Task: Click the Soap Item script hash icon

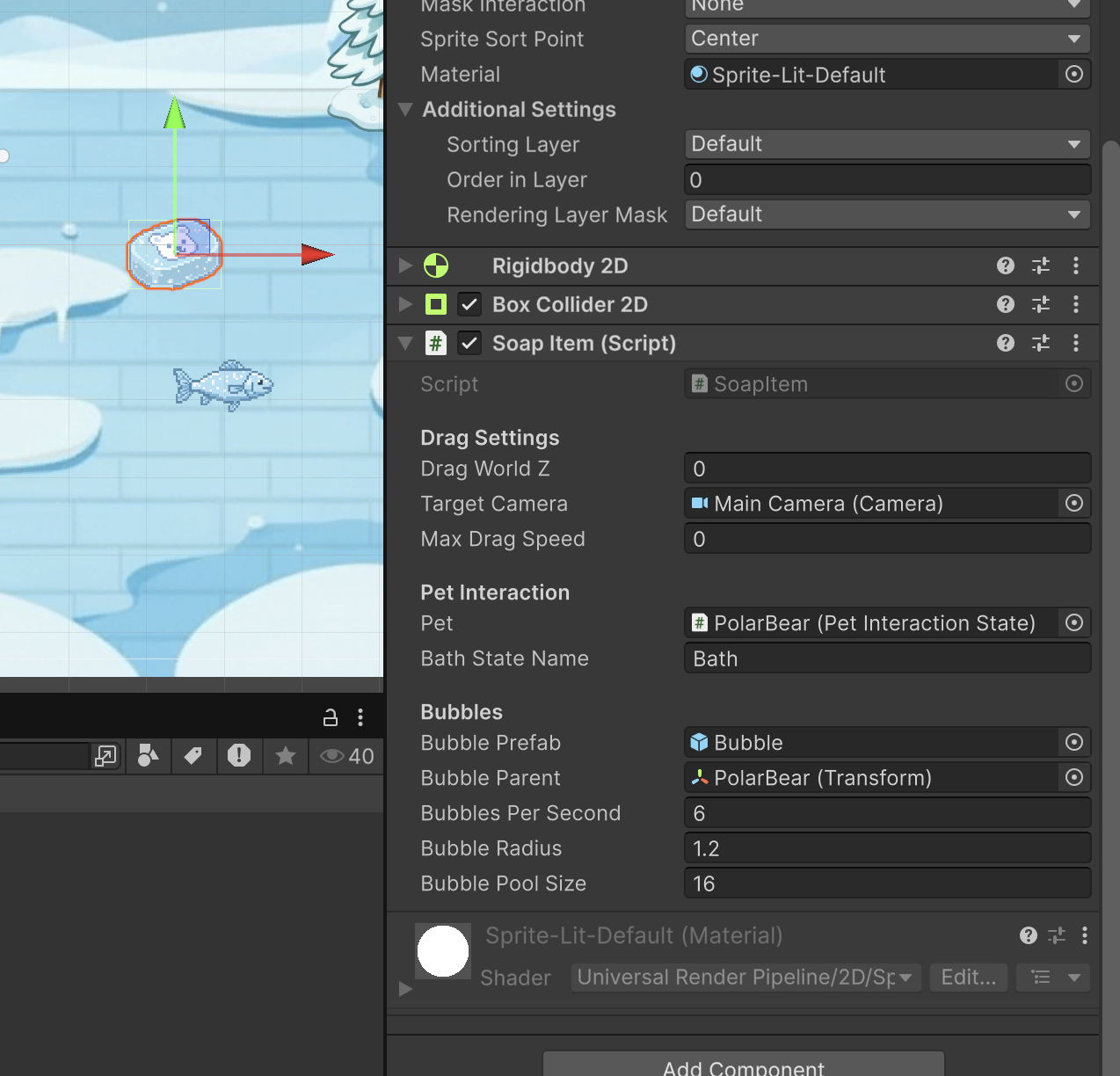Action: 436,343
